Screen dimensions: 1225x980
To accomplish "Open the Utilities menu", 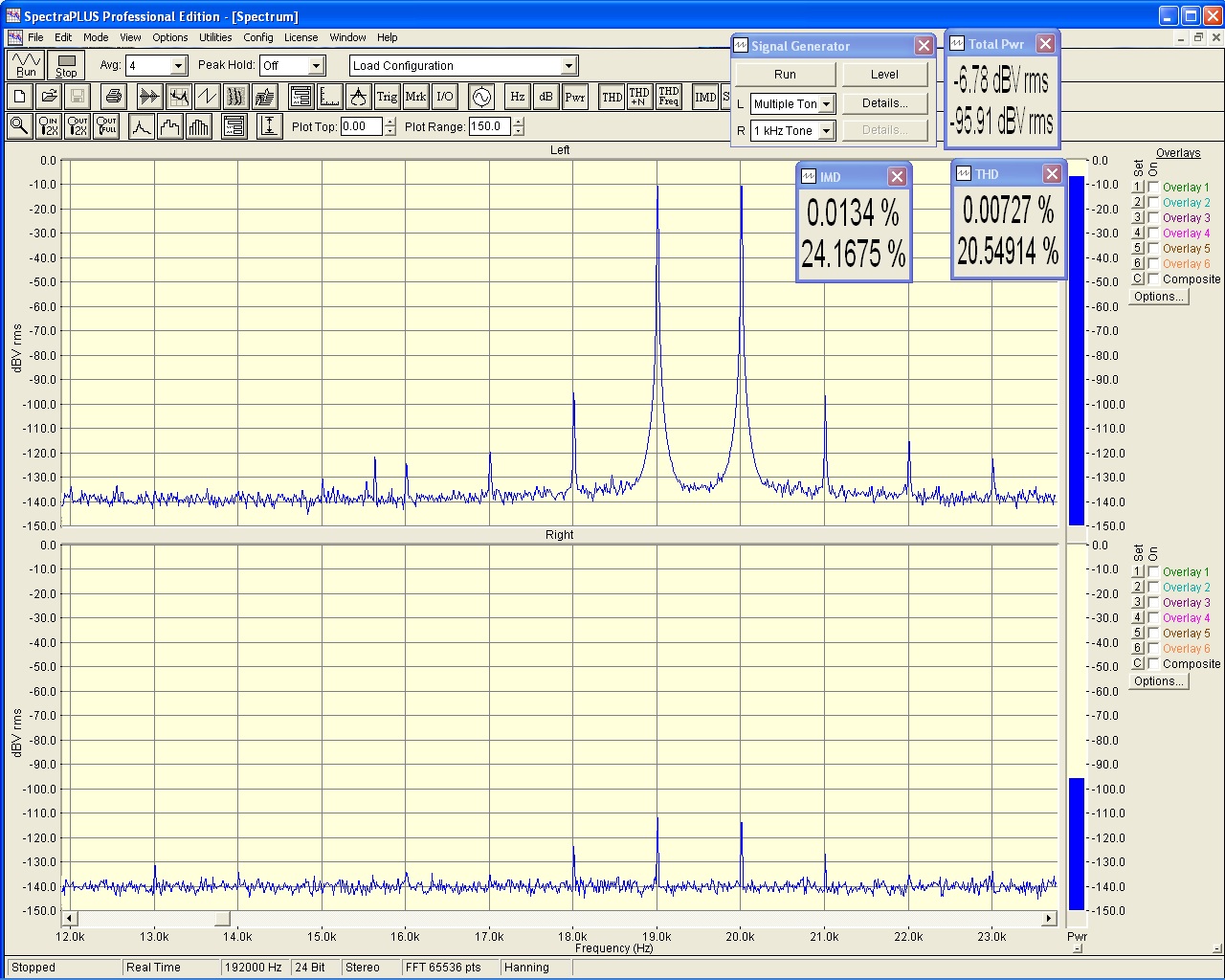I will pyautogui.click(x=215, y=37).
